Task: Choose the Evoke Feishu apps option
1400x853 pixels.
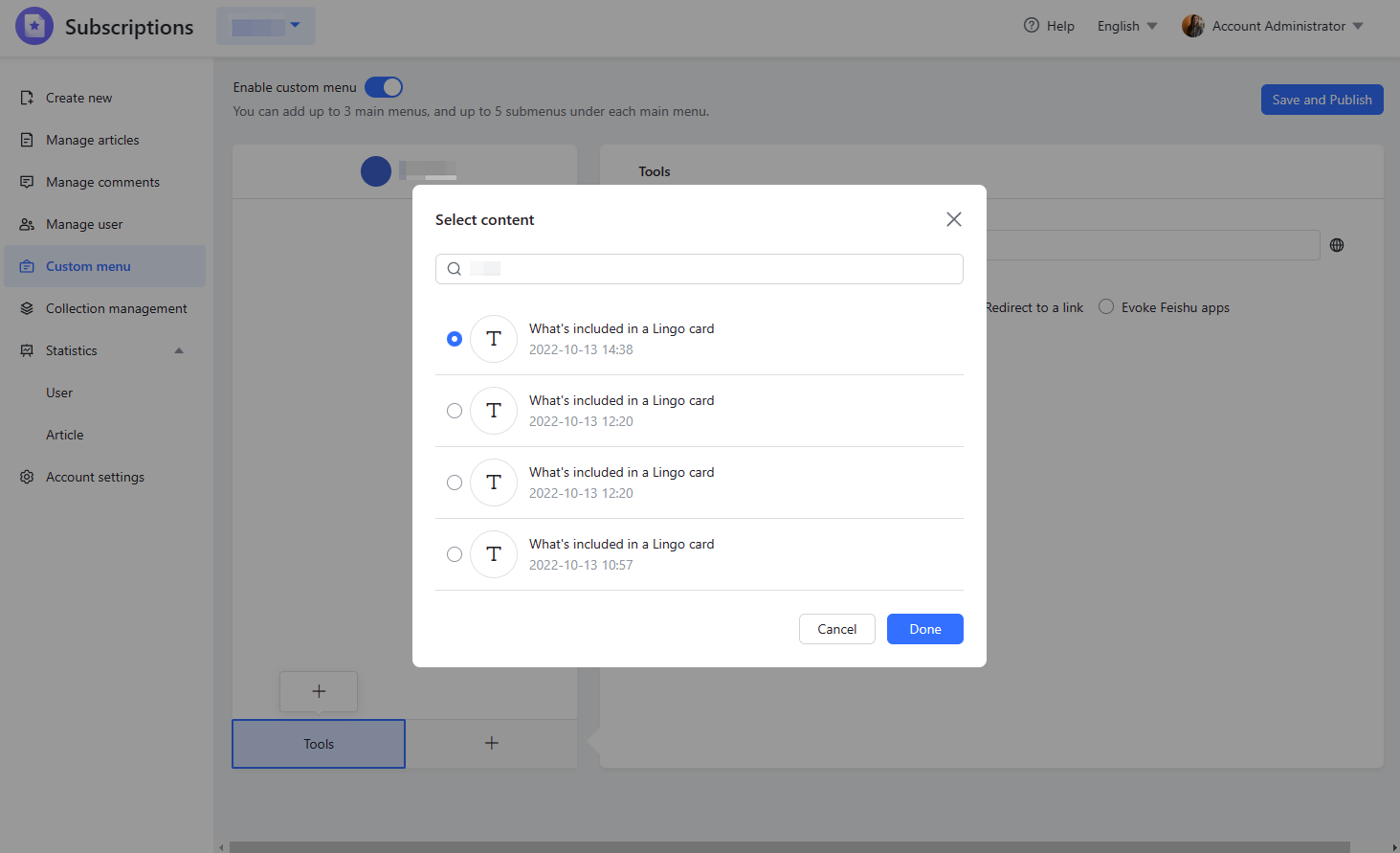Action: point(1106,306)
